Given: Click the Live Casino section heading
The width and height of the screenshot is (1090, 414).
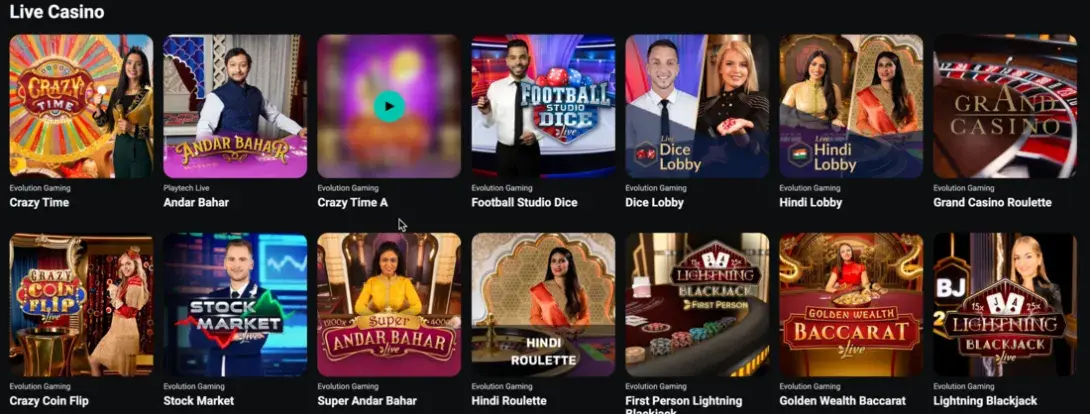Looking at the screenshot, I should pos(57,12).
